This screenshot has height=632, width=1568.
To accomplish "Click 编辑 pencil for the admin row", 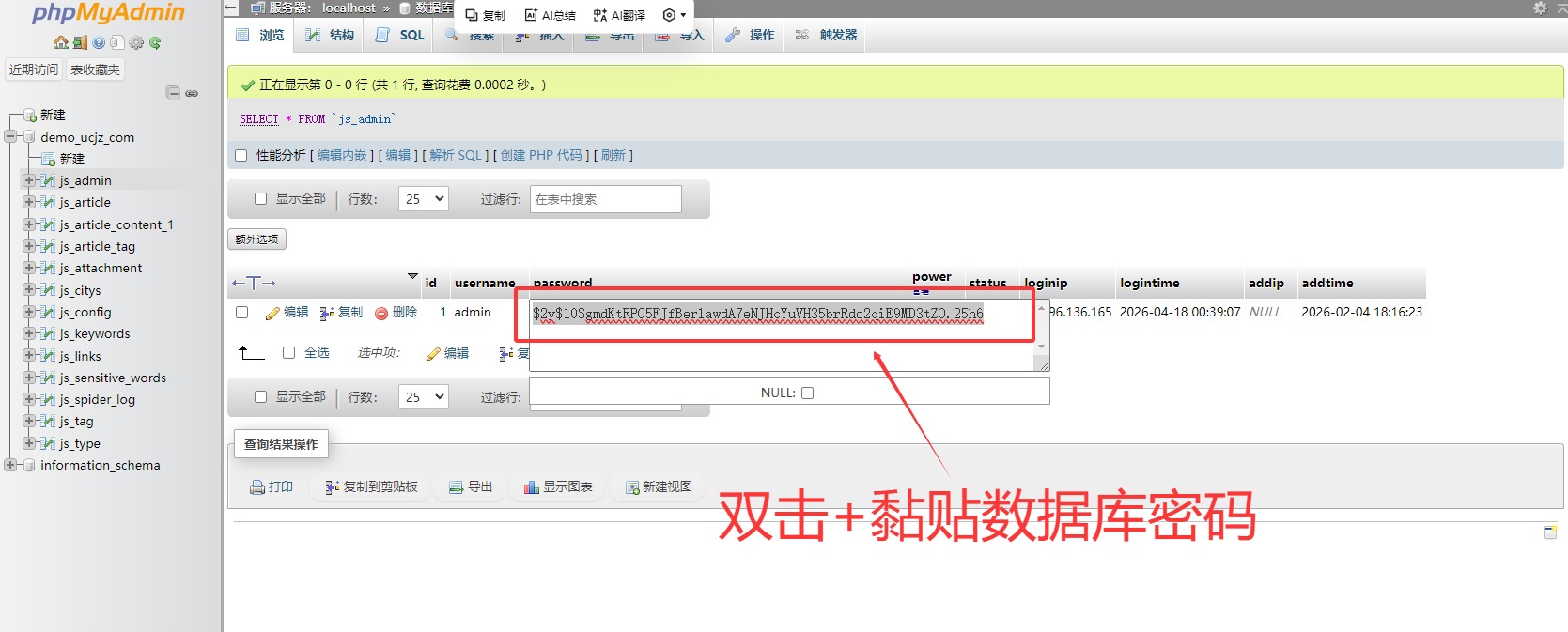I will (x=287, y=313).
